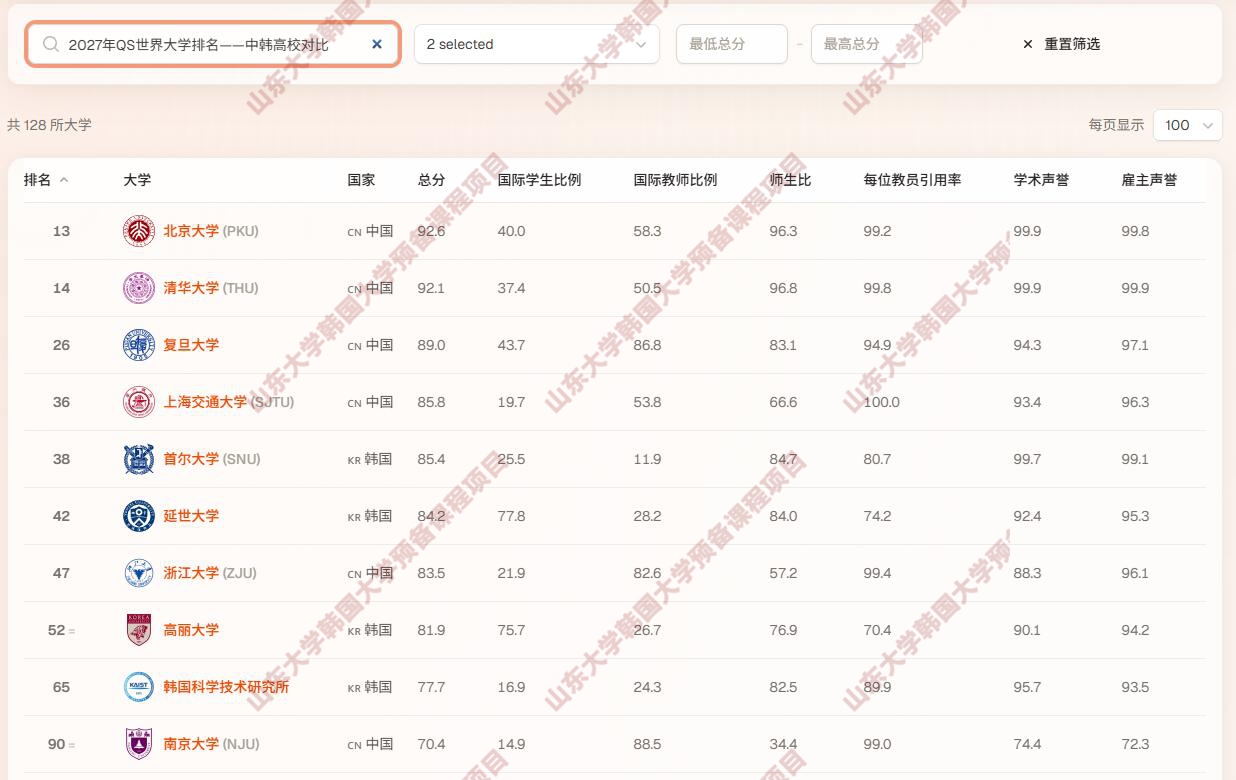Click the Seoul National University logo
The image size is (1236, 780).
[x=139, y=459]
